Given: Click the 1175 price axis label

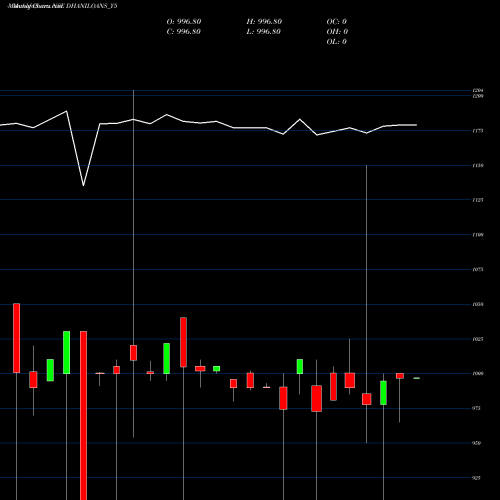Looking at the screenshot, I should [x=478, y=131].
